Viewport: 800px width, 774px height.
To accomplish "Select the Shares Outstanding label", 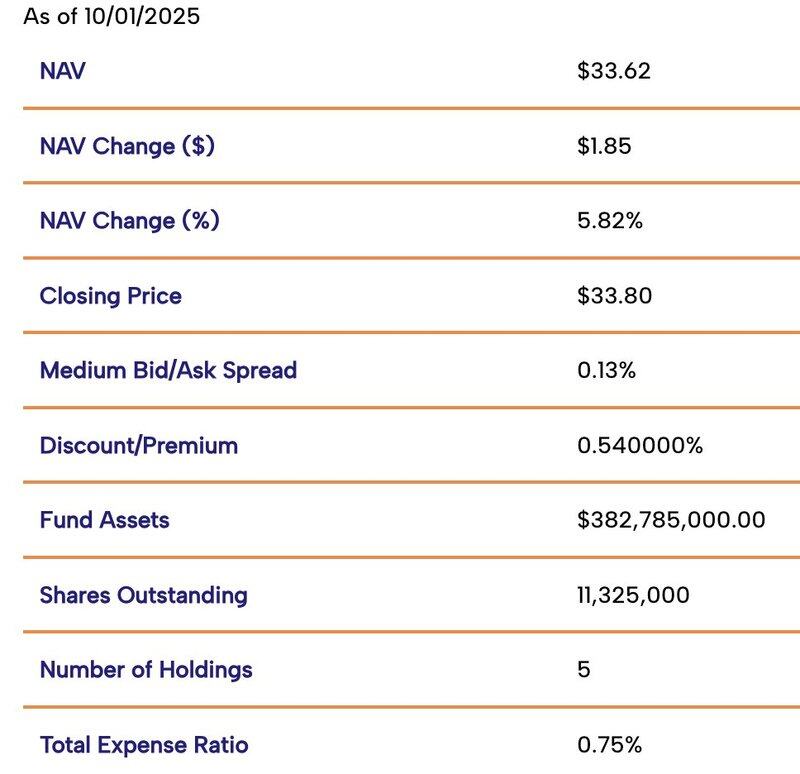I will 143,595.
